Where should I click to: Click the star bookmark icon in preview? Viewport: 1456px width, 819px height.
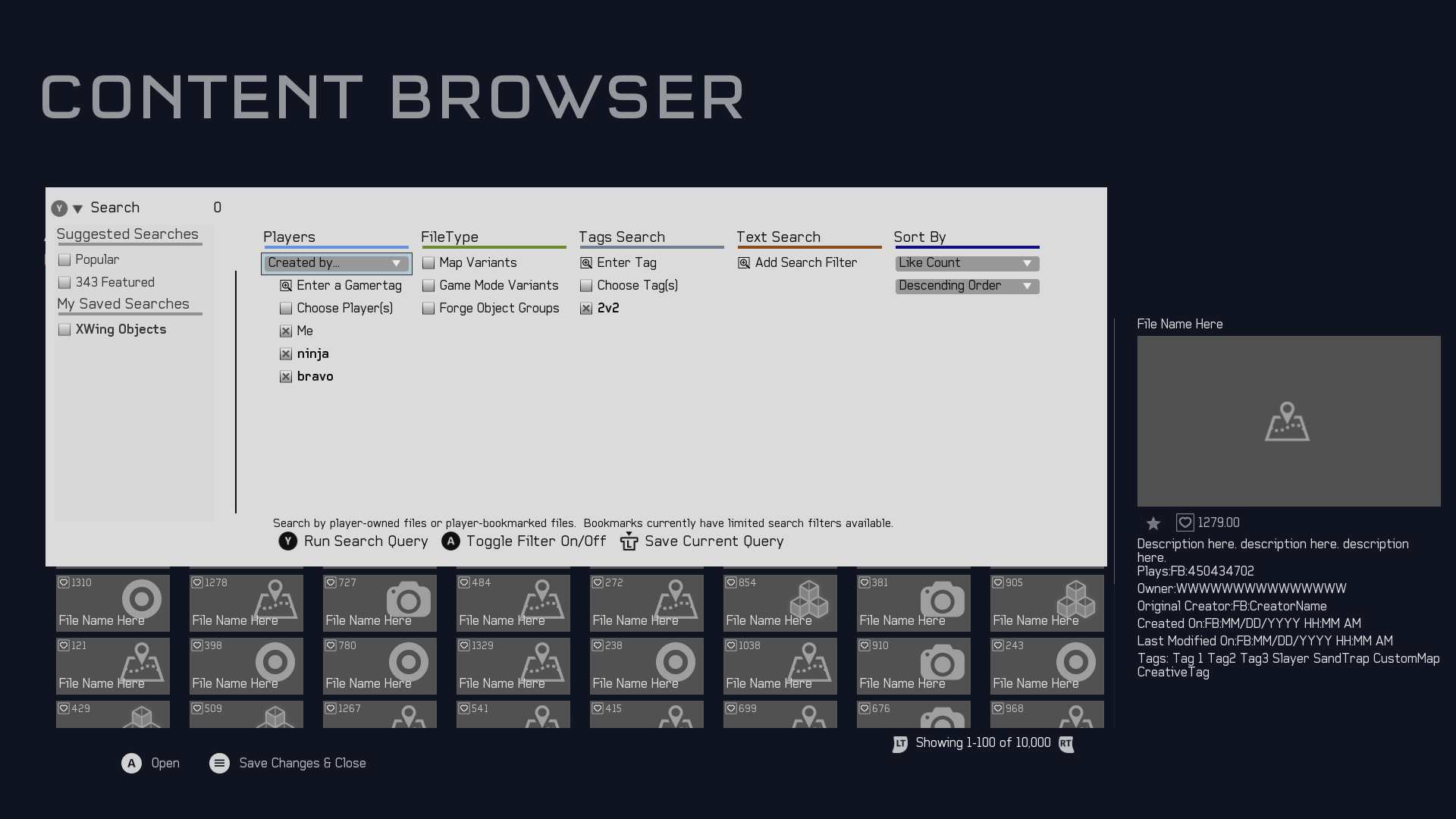tap(1153, 523)
